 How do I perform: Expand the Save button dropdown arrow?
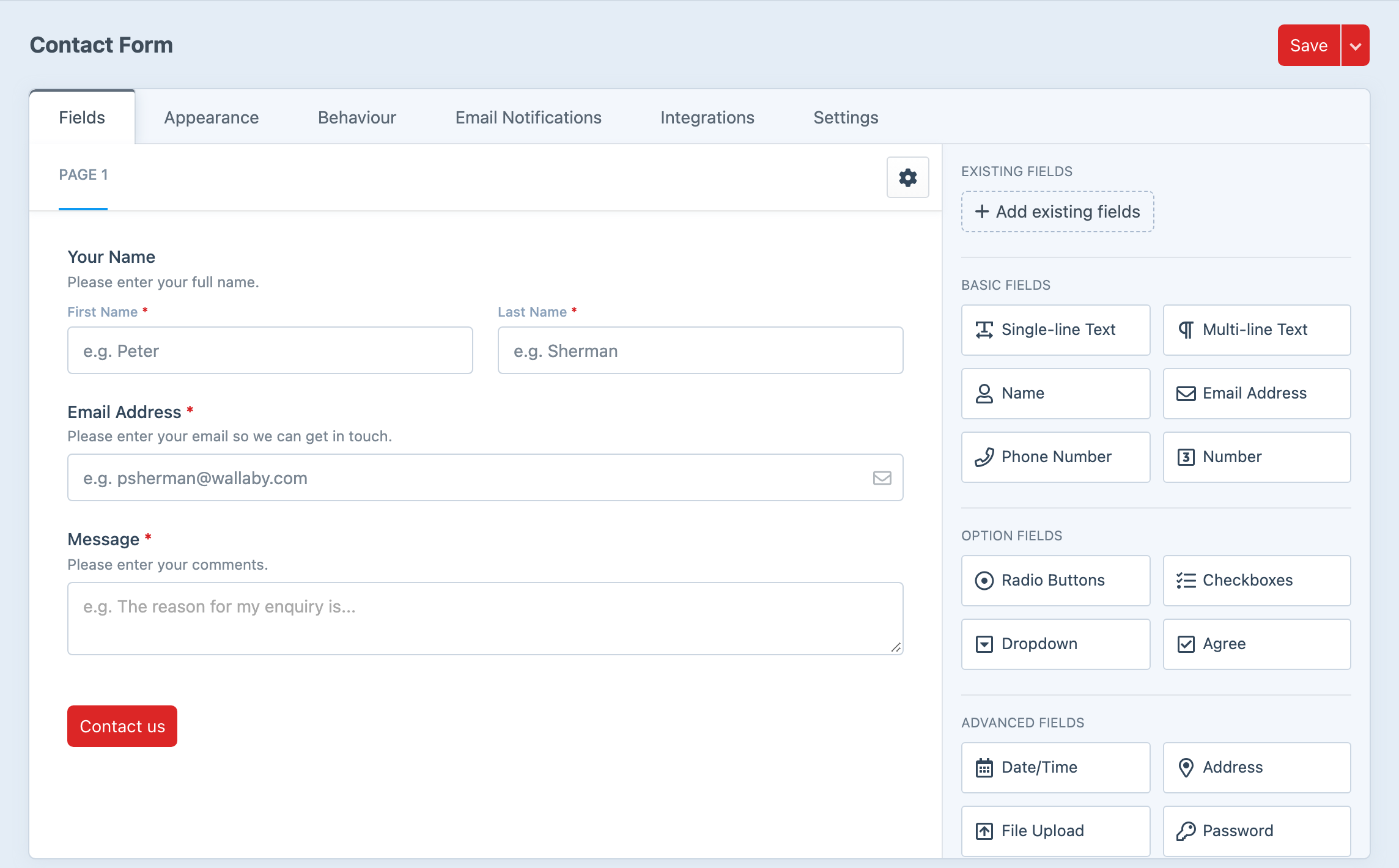point(1356,45)
